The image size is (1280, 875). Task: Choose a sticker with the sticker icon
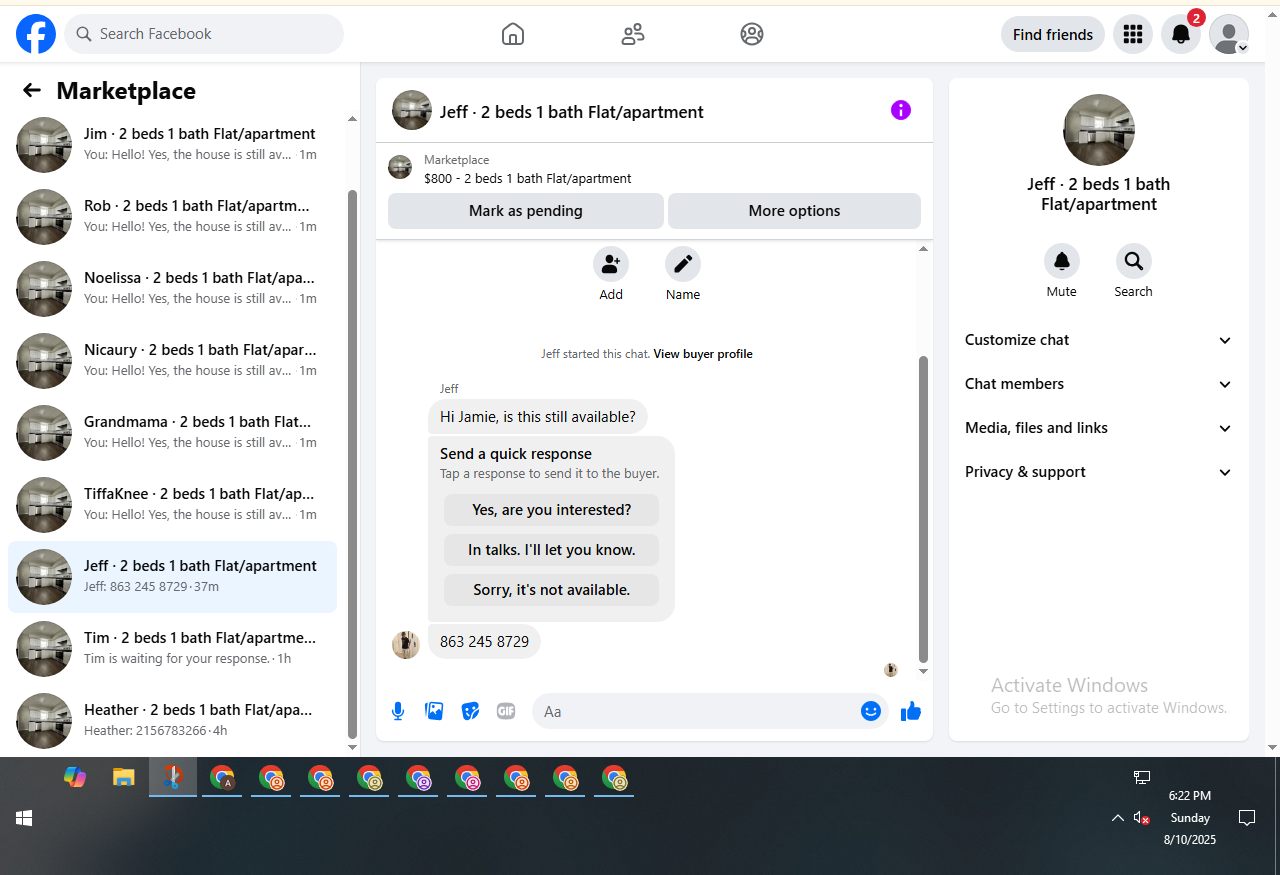tap(470, 711)
